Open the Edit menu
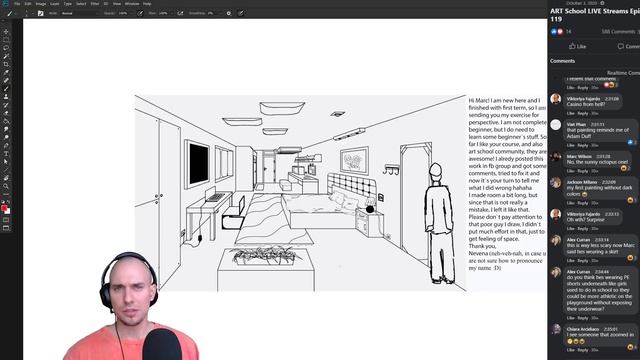 coord(28,4)
